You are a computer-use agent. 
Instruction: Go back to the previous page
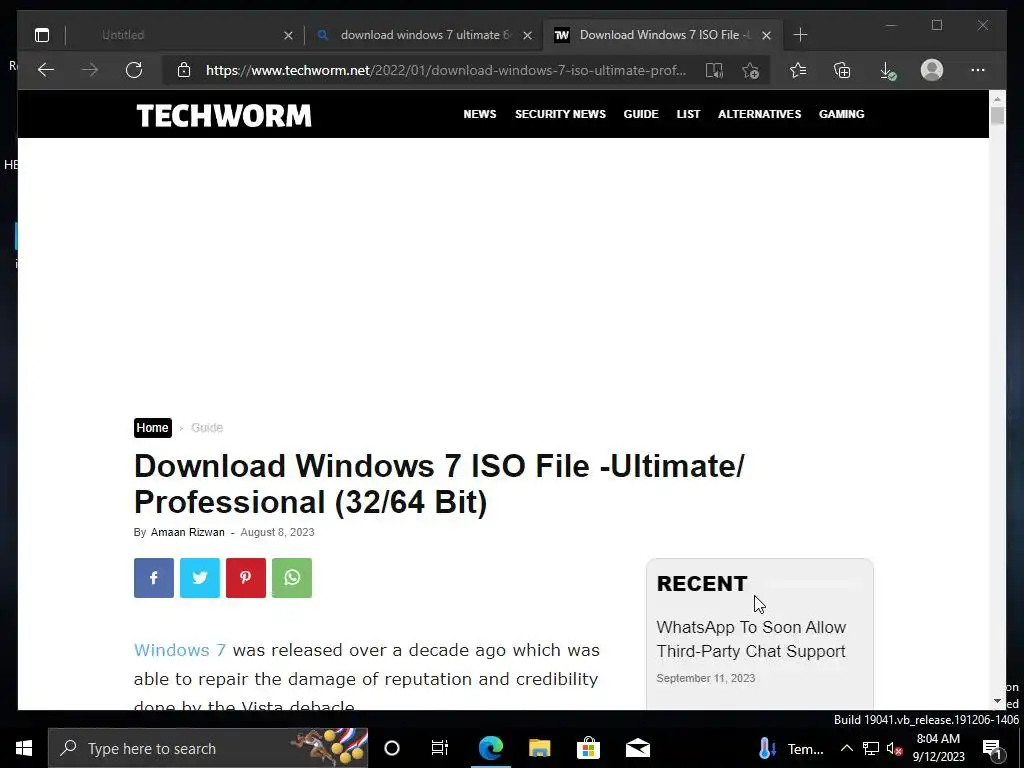46,70
